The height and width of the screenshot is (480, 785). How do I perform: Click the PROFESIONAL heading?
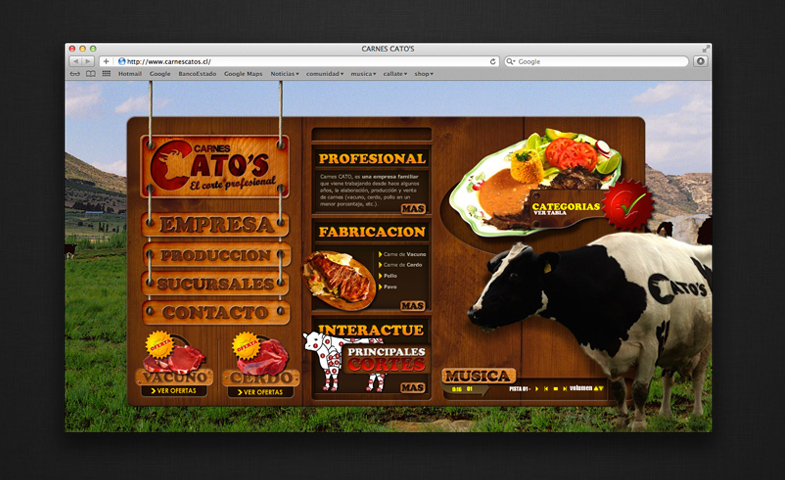372,159
